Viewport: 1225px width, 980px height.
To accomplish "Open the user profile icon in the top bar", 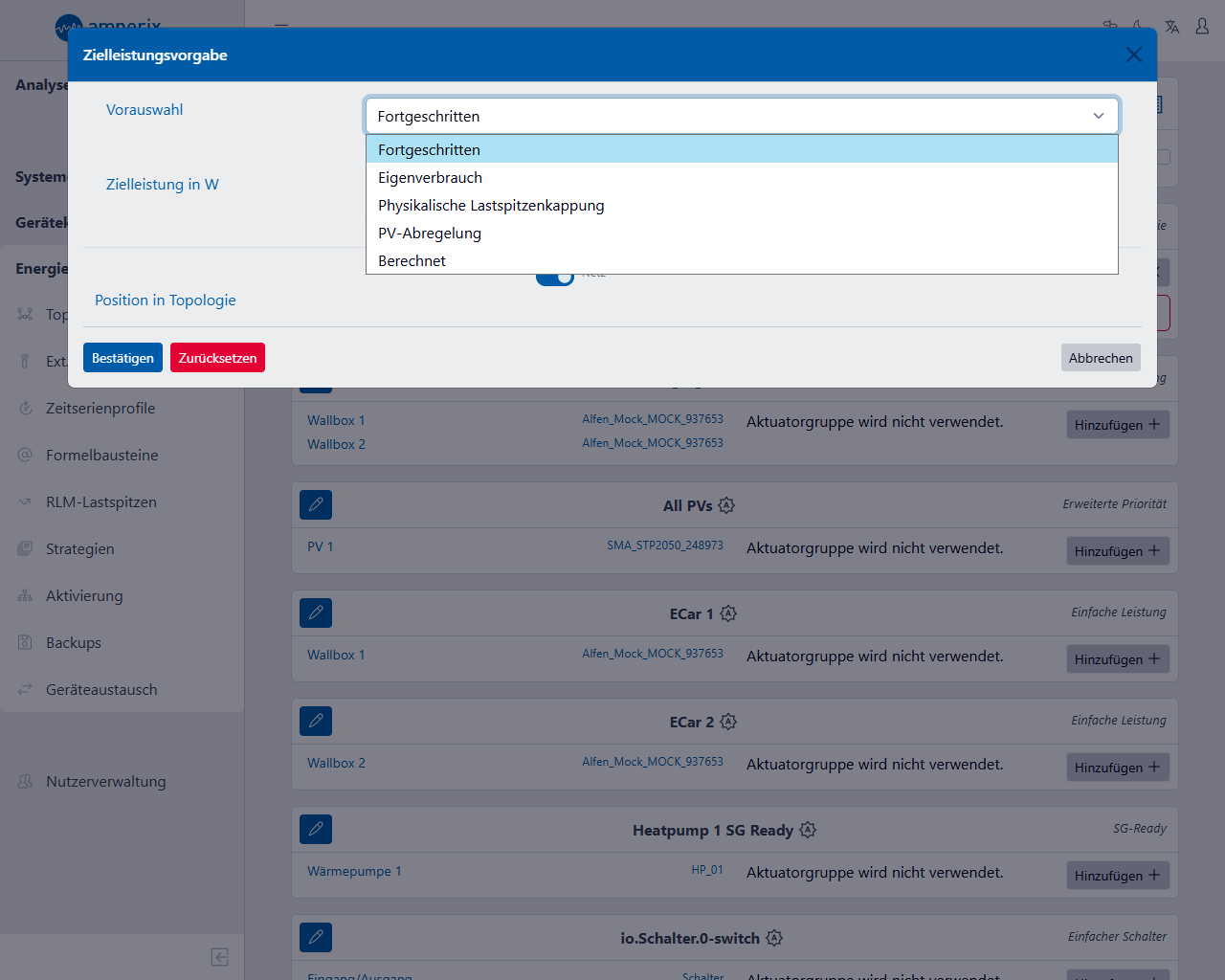I will 1202,27.
